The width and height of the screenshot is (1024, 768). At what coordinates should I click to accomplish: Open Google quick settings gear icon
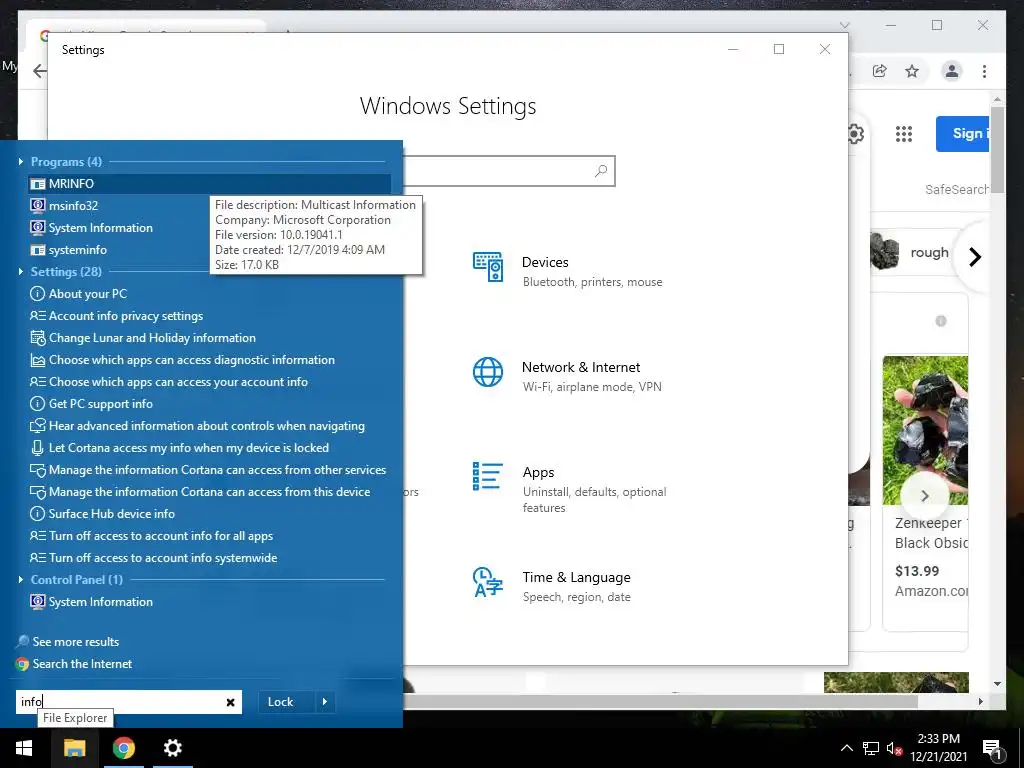pos(855,134)
